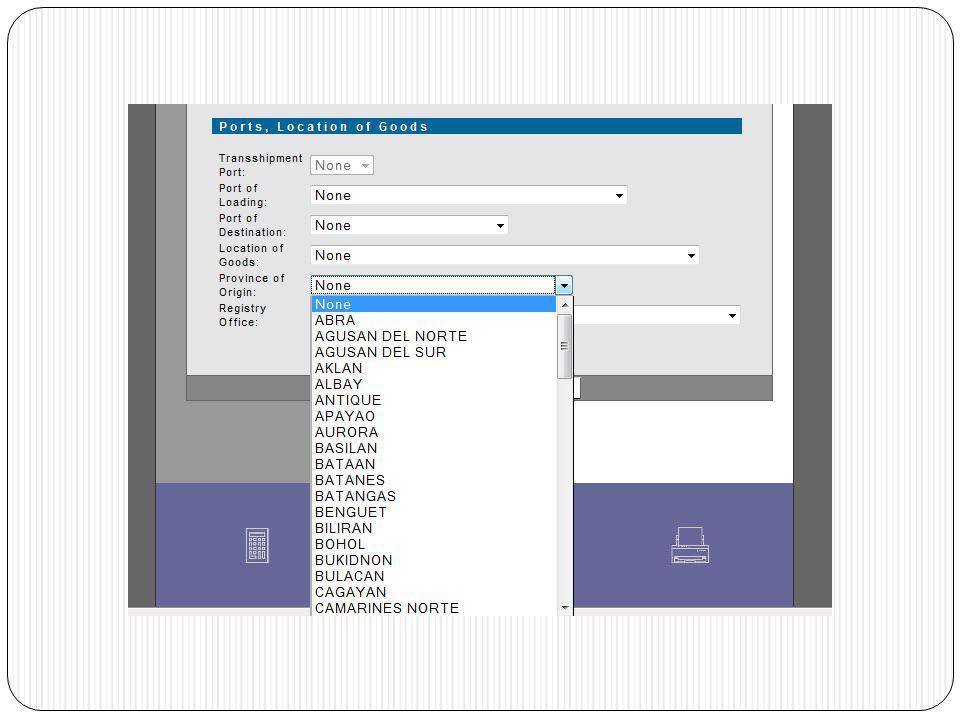Select ALBAY from province list
This screenshot has width=960, height=720.
pyautogui.click(x=433, y=384)
